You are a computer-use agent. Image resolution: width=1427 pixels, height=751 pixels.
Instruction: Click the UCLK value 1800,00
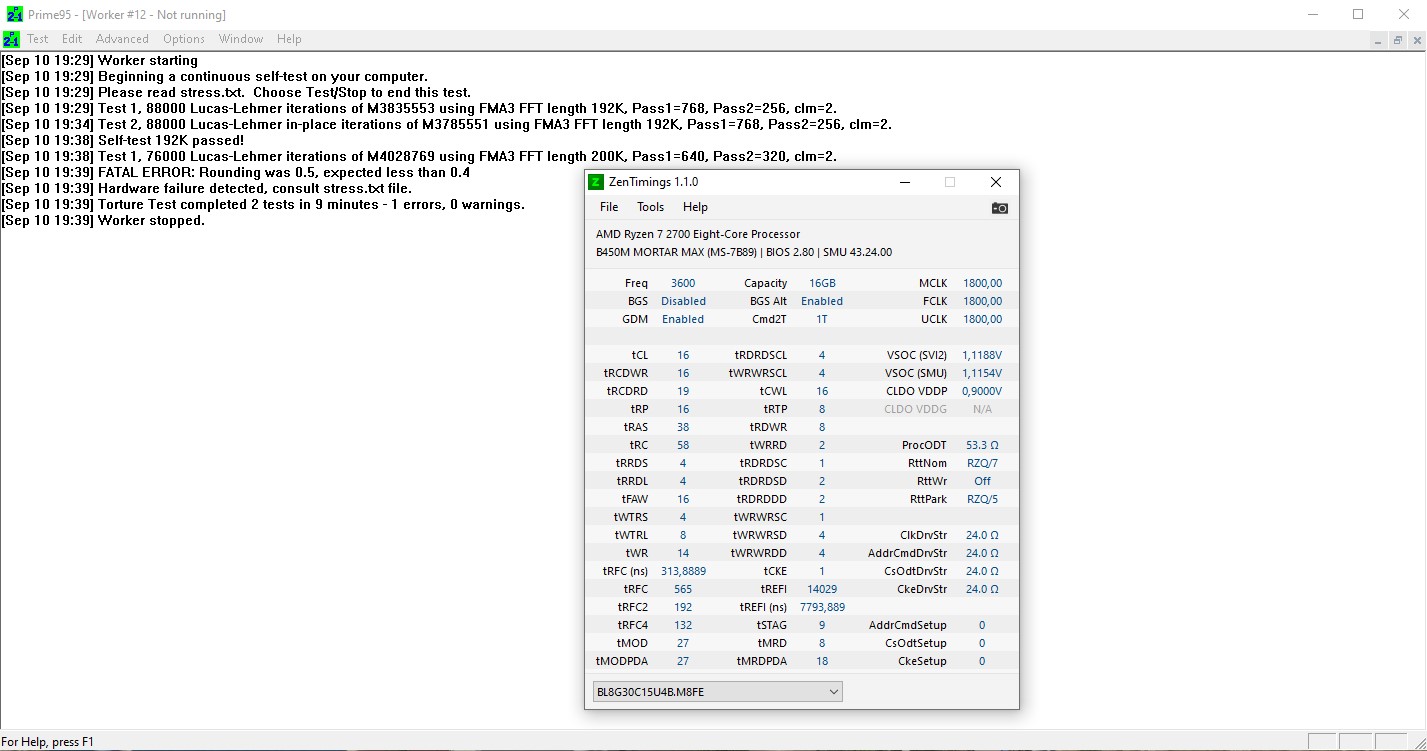click(982, 319)
